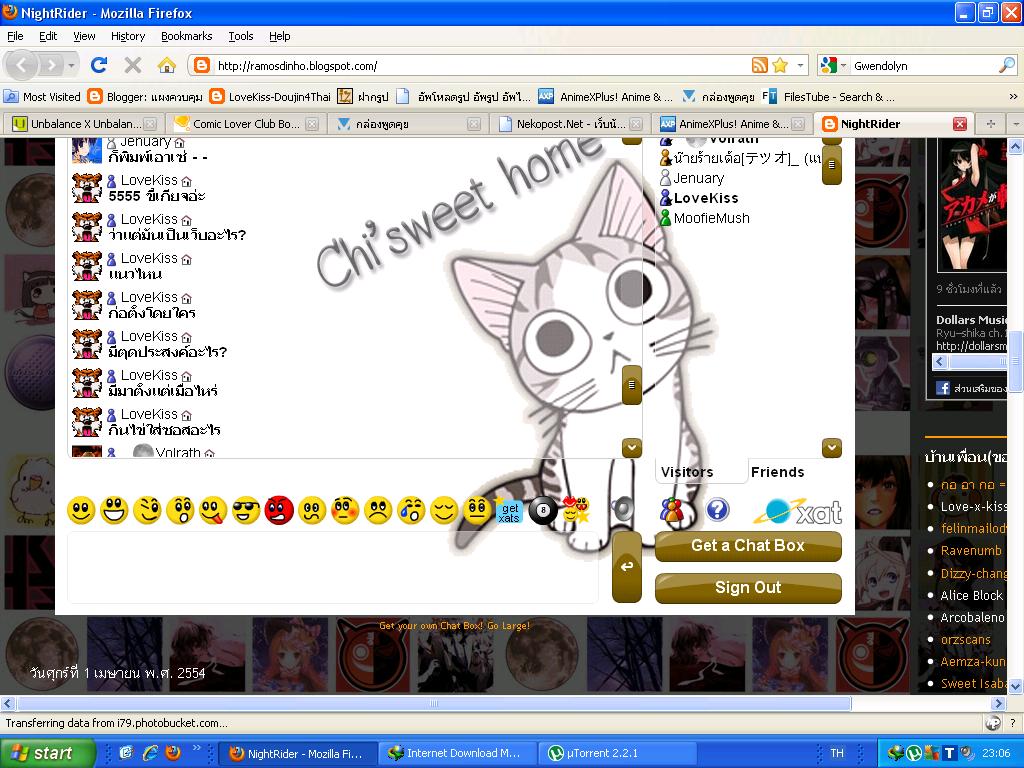Open the blue help question icon

(x=717, y=509)
